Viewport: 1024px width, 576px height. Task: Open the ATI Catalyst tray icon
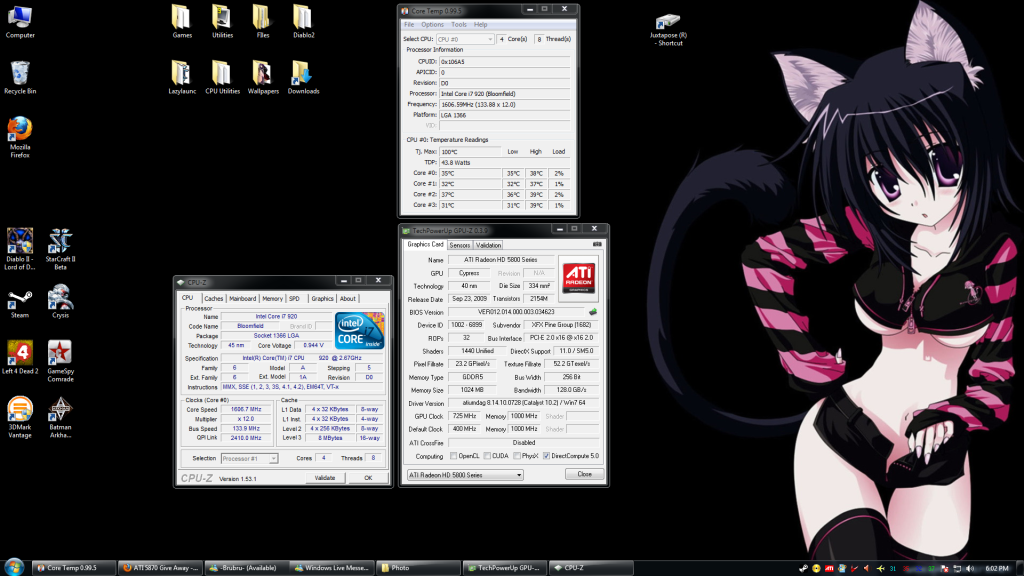coord(829,568)
